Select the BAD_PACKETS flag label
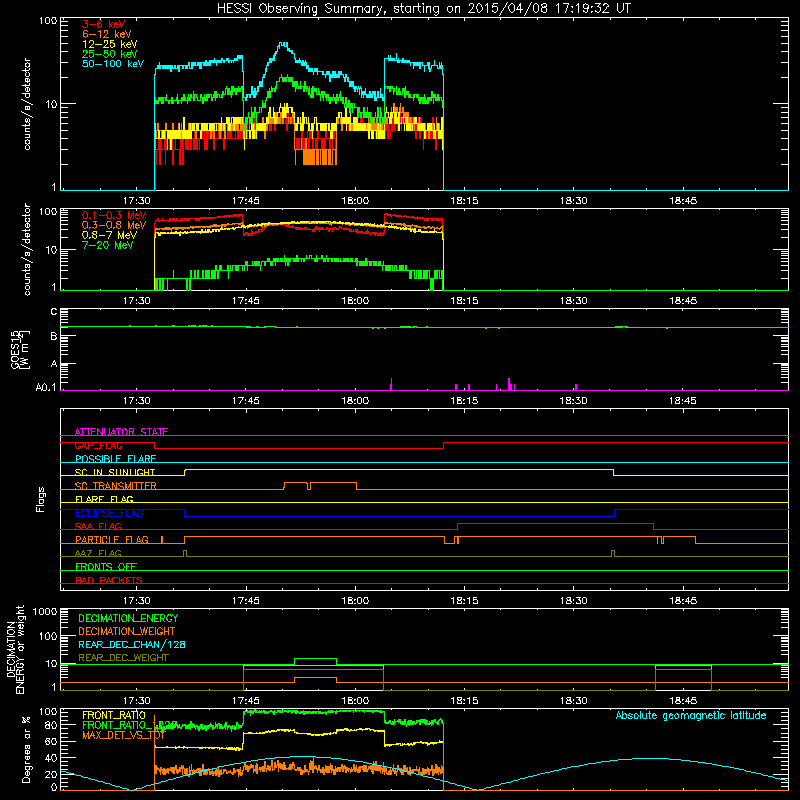This screenshot has height=800, width=800. tap(109, 580)
